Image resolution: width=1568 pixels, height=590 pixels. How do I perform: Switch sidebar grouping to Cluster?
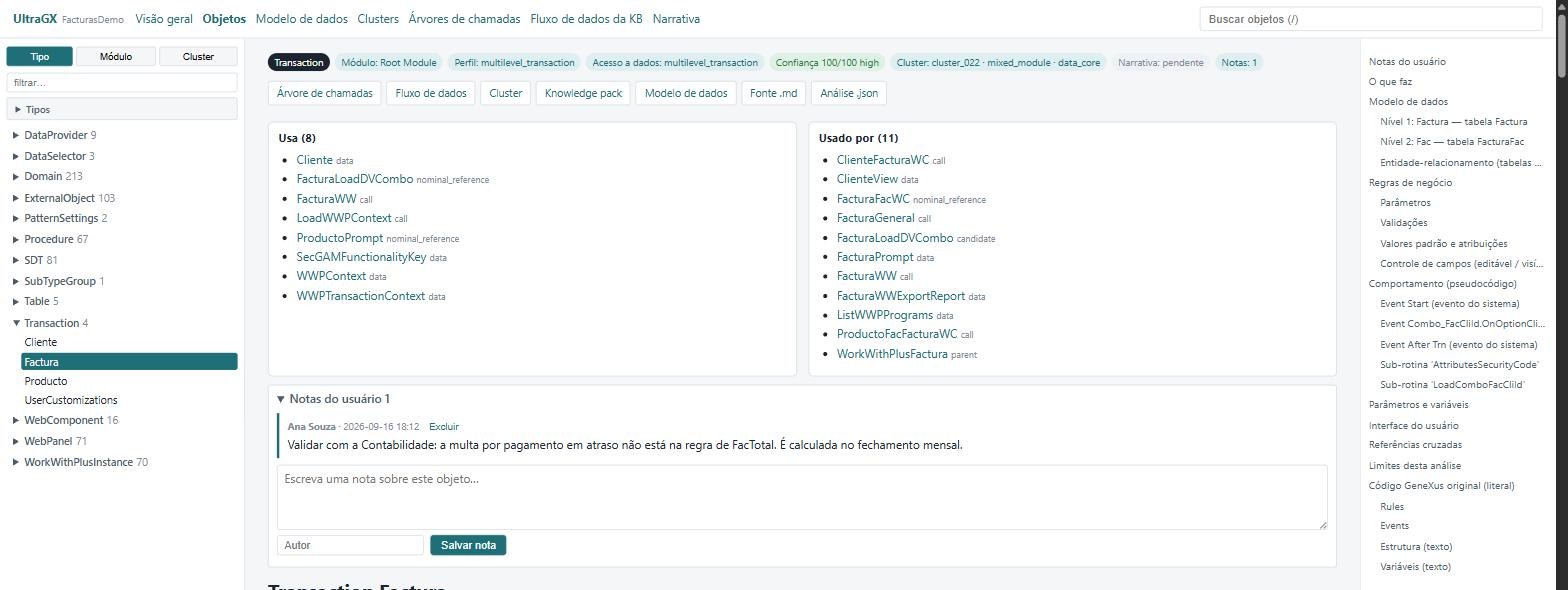[x=198, y=57]
